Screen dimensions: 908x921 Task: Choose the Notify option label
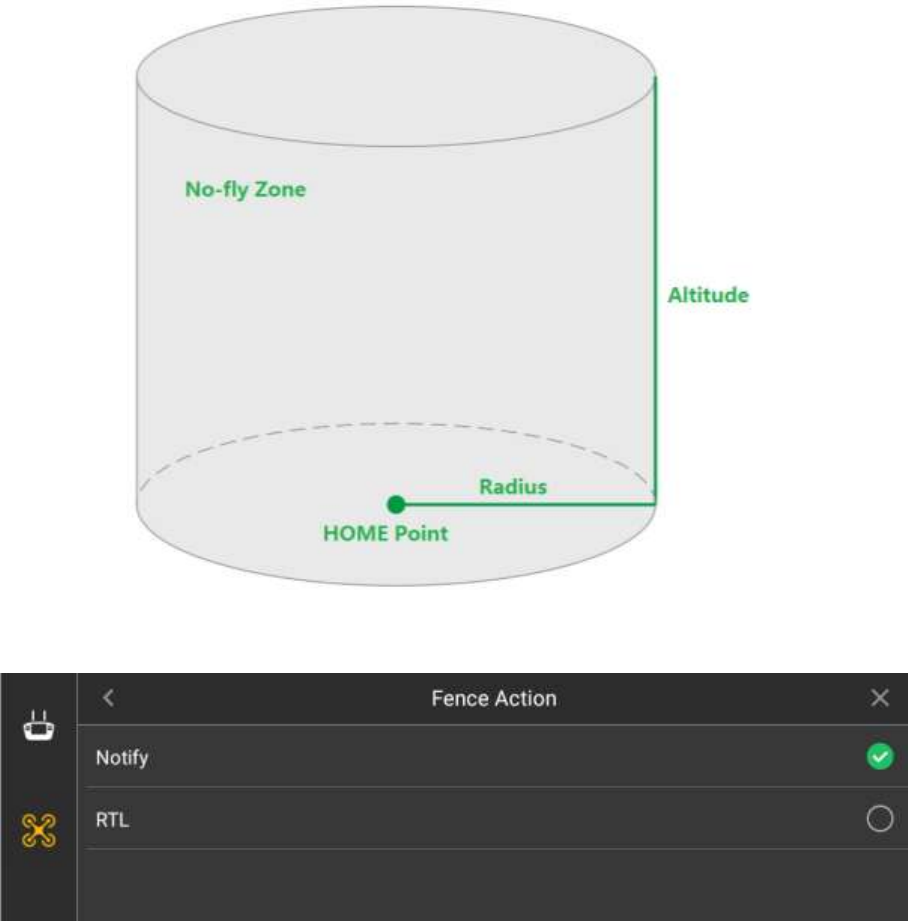(122, 758)
